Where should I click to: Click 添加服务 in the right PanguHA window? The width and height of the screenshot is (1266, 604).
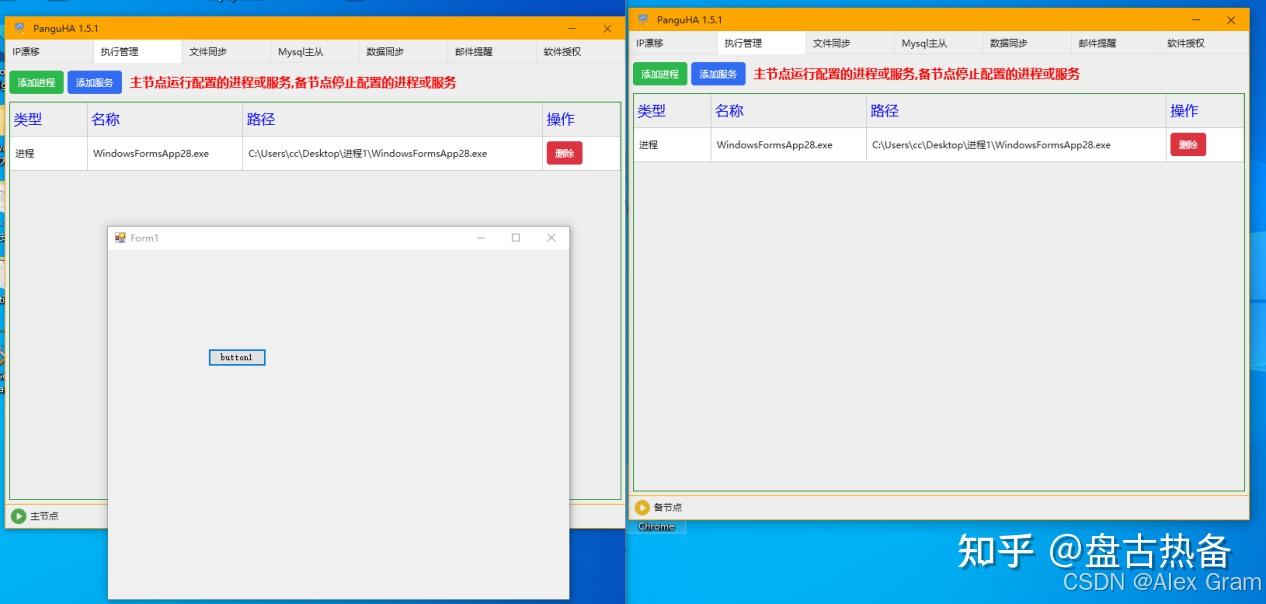[718, 74]
